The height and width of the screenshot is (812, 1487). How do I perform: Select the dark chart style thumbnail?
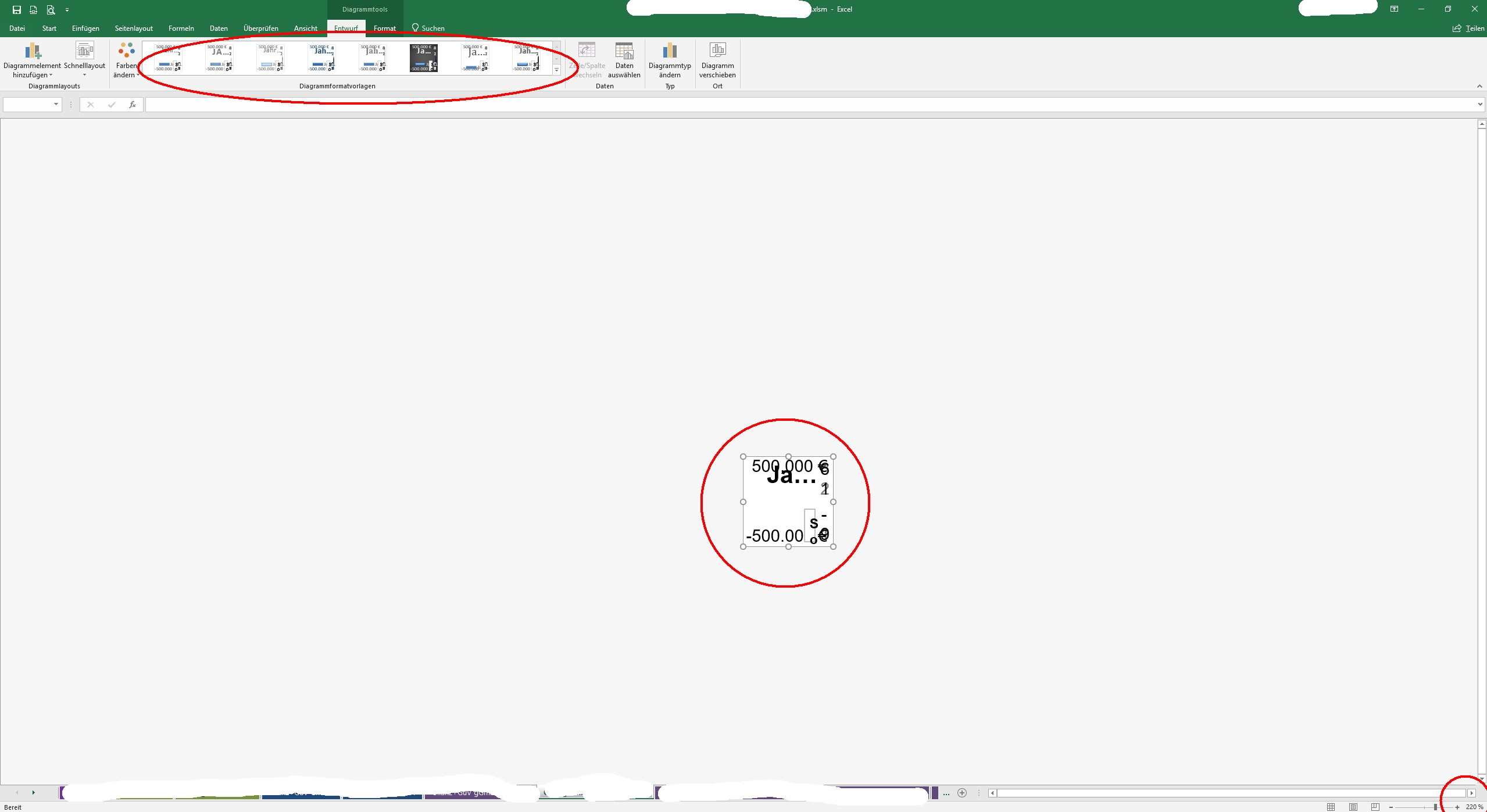tap(423, 58)
